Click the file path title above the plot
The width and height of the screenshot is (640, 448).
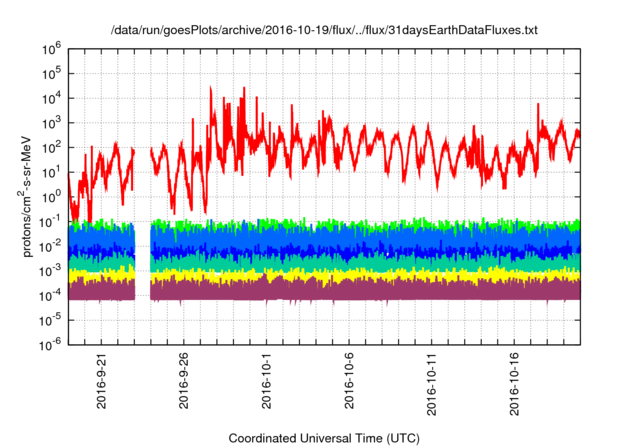(323, 31)
